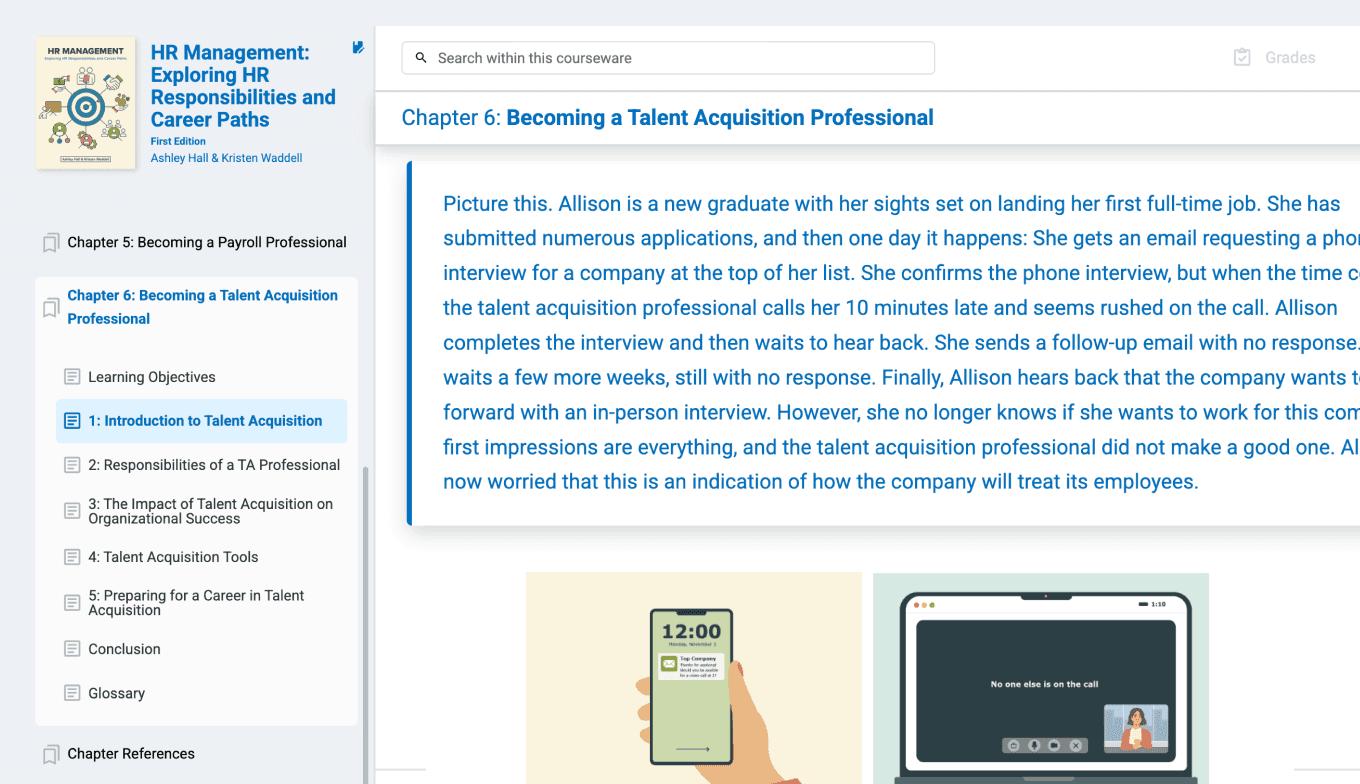1360x784 pixels.
Task: Click the page icon beside Learning Objectives
Action: coord(72,377)
